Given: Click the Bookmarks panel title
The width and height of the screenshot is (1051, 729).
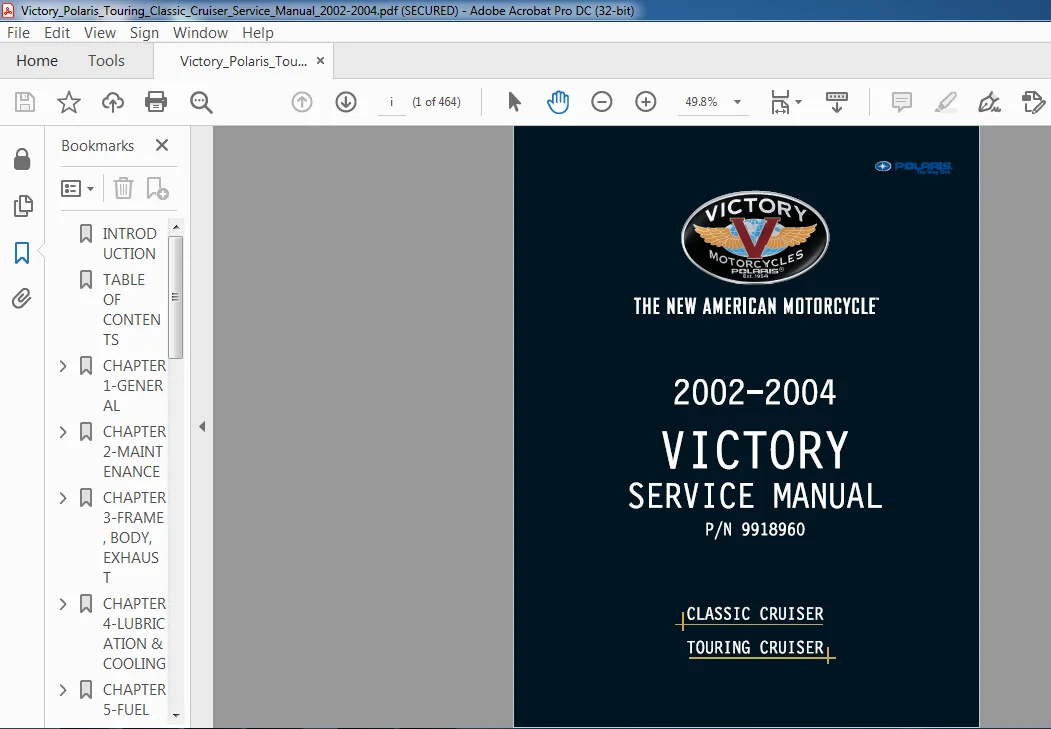Looking at the screenshot, I should click(97, 145).
